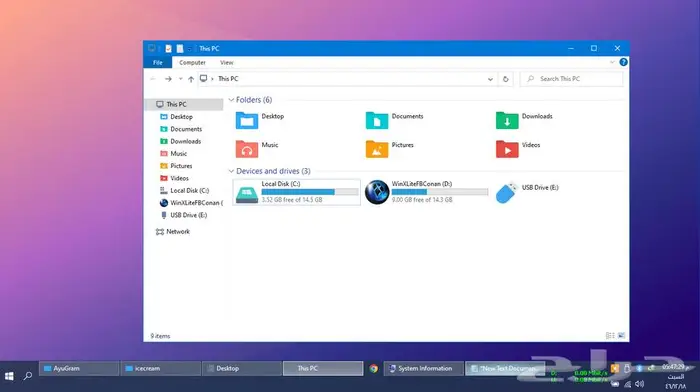The height and width of the screenshot is (392, 700).
Task: Open the network icon in the system tray
Action: click(x=627, y=384)
